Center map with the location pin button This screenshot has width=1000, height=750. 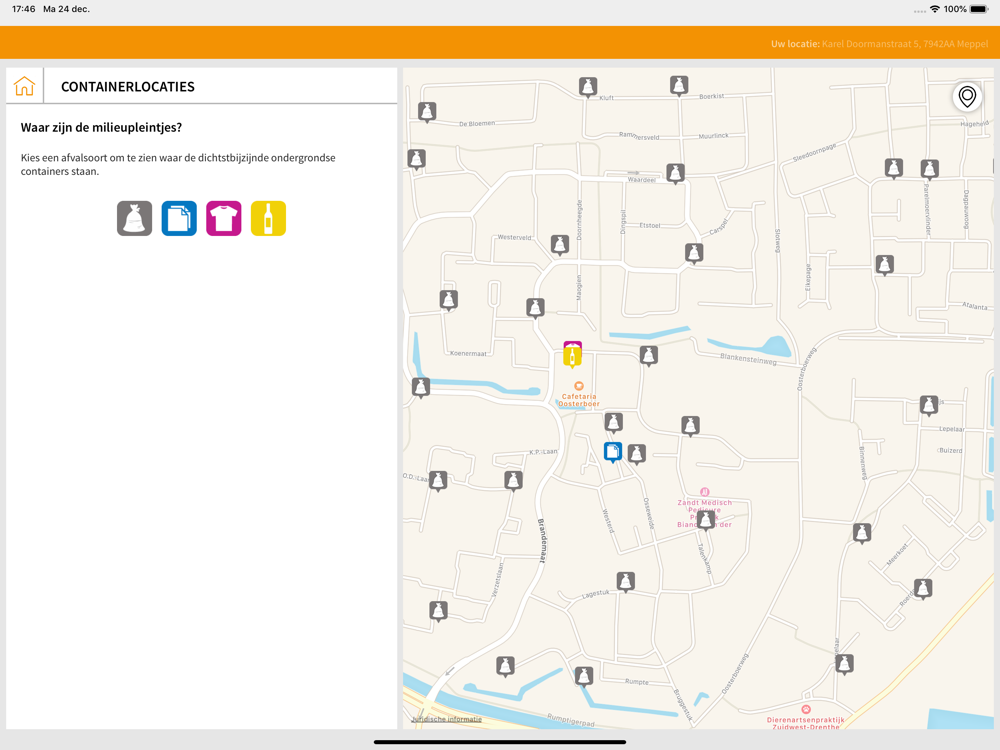pyautogui.click(x=967, y=96)
